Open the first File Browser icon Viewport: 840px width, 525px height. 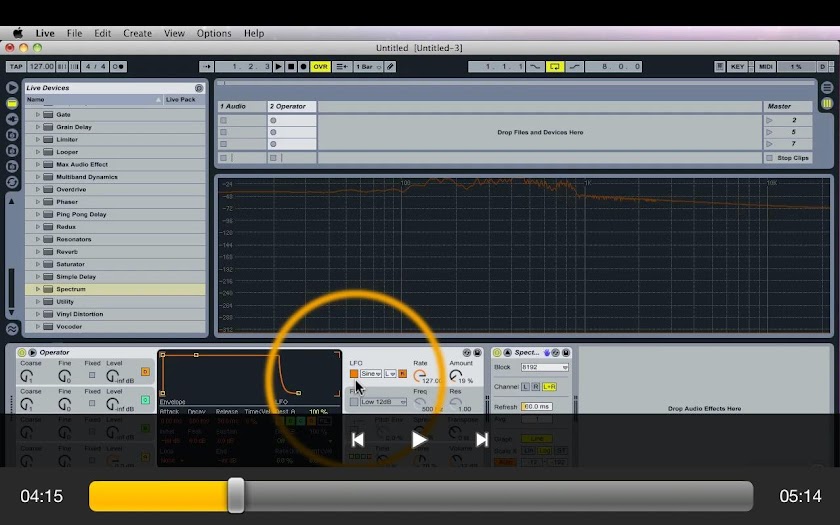pyautogui.click(x=12, y=135)
